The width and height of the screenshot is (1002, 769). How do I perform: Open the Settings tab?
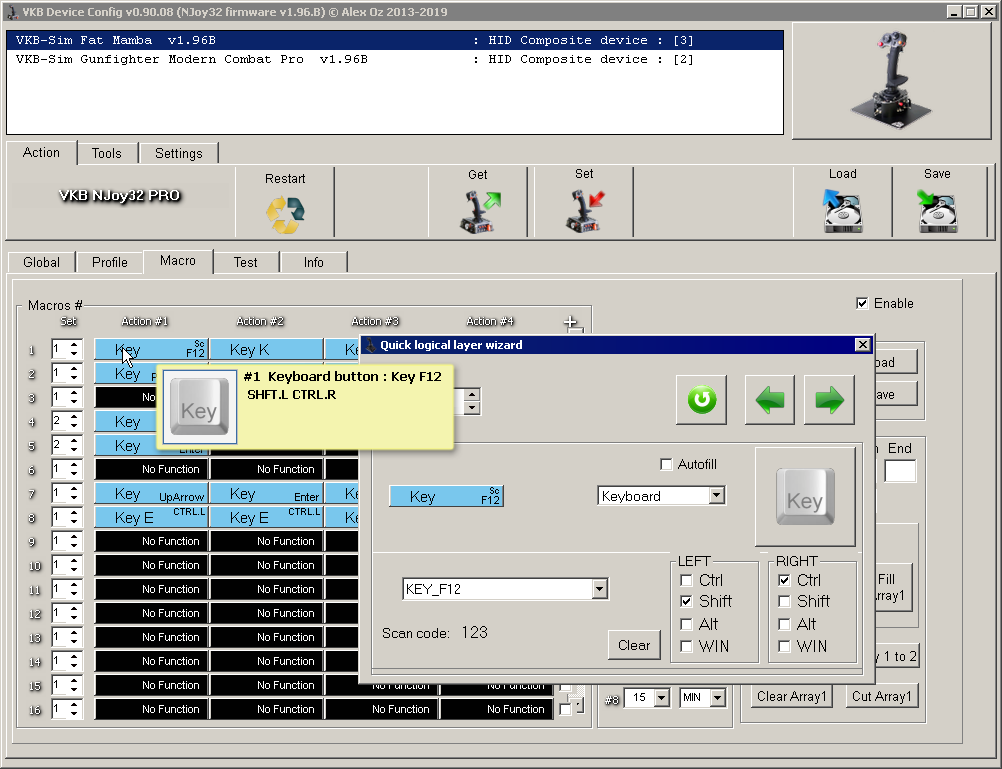tap(178, 153)
